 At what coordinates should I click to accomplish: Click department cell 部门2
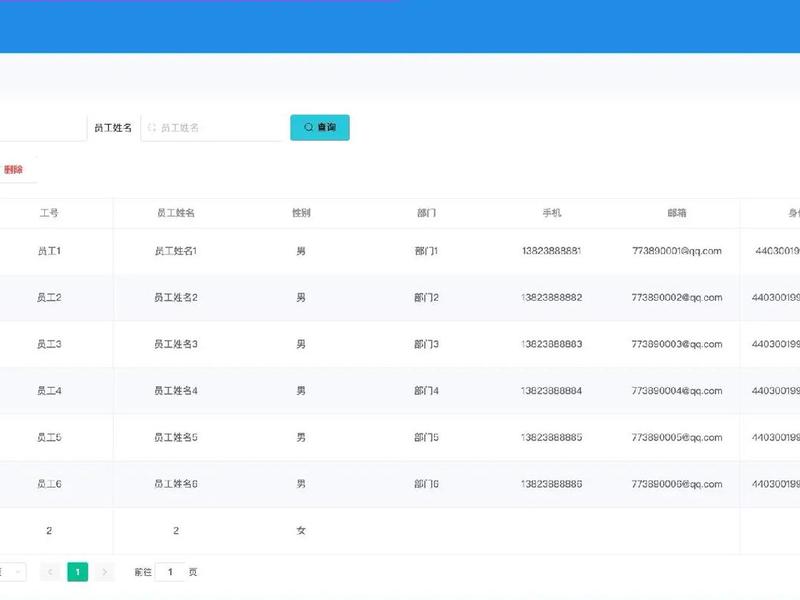[427, 297]
